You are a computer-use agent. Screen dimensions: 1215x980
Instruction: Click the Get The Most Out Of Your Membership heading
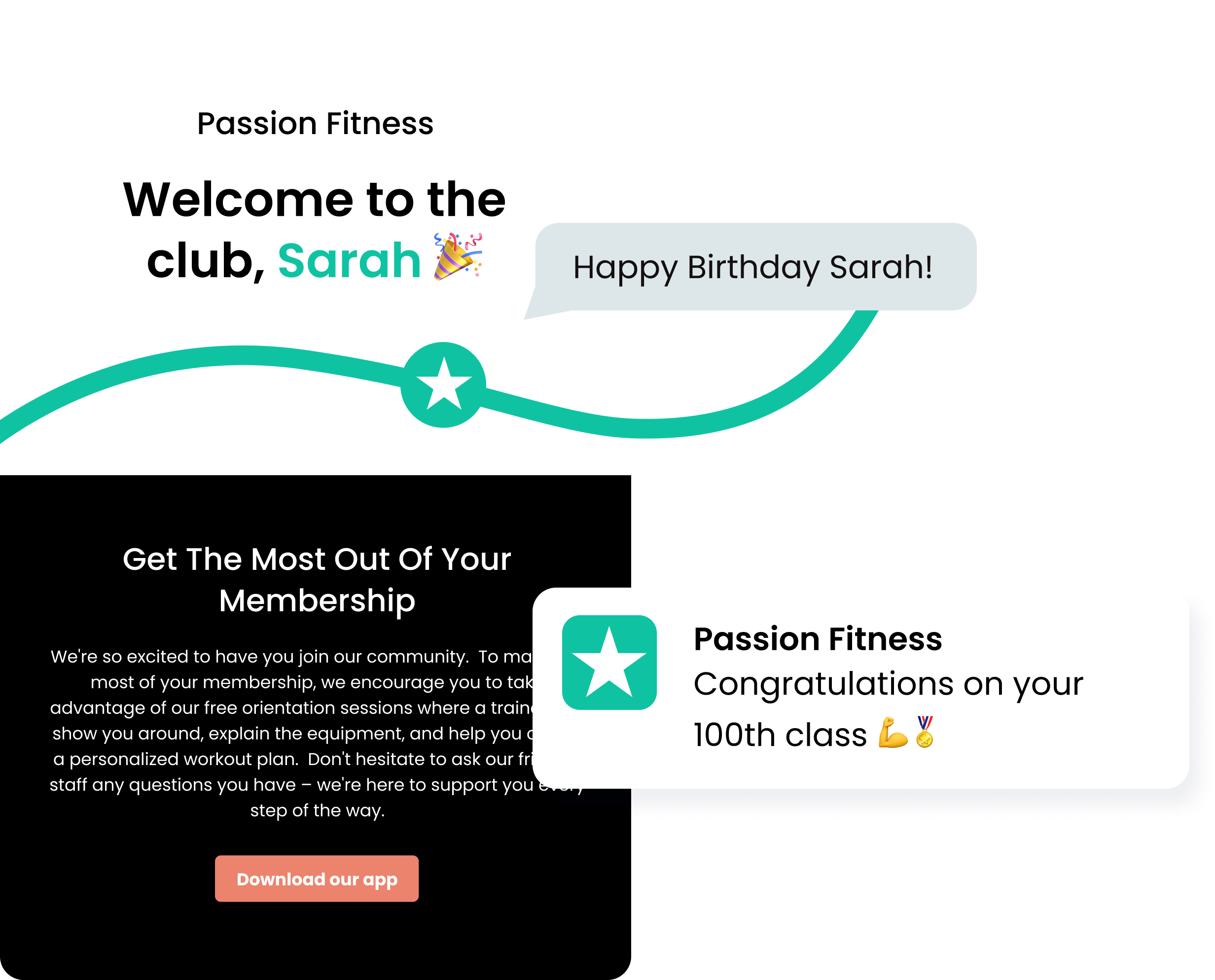[x=317, y=579]
